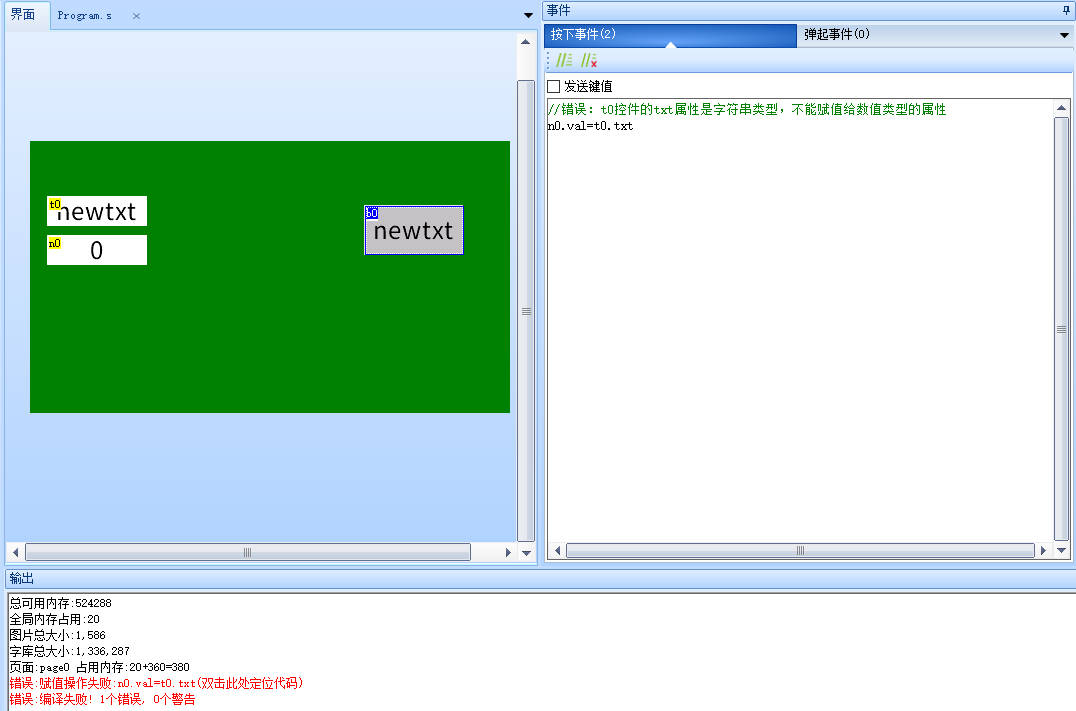The image size is (1076, 711).
Task: Open the tab list dropdown arrow beside 界面 tabs
Action: 527,15
